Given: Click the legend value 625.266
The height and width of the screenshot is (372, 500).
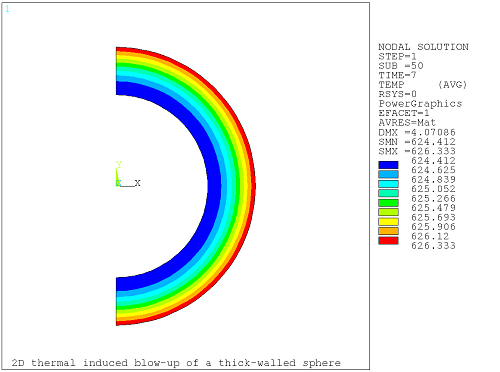Looking at the screenshot, I should click(x=433, y=198).
